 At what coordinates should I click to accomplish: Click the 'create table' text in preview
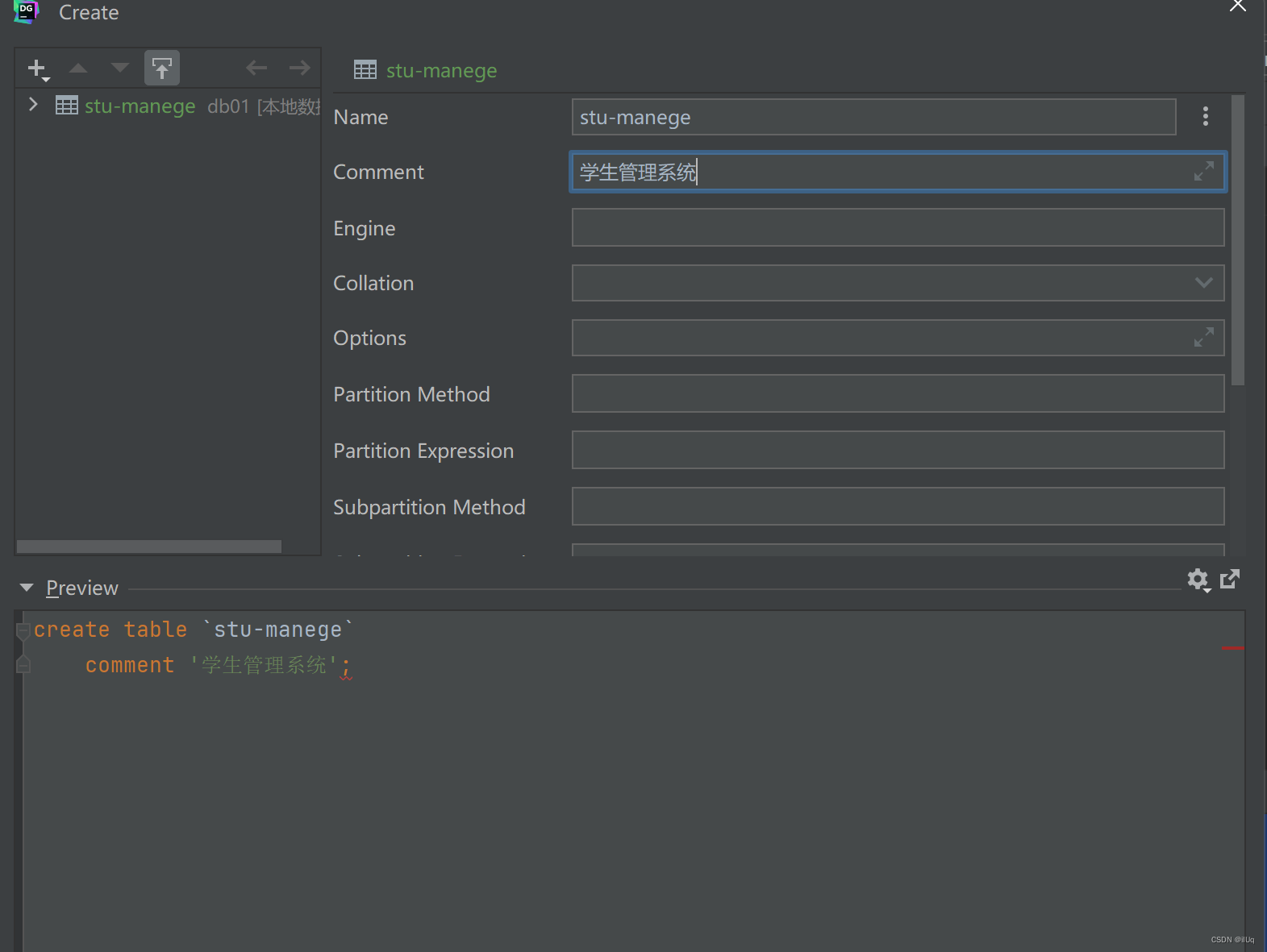(110, 630)
